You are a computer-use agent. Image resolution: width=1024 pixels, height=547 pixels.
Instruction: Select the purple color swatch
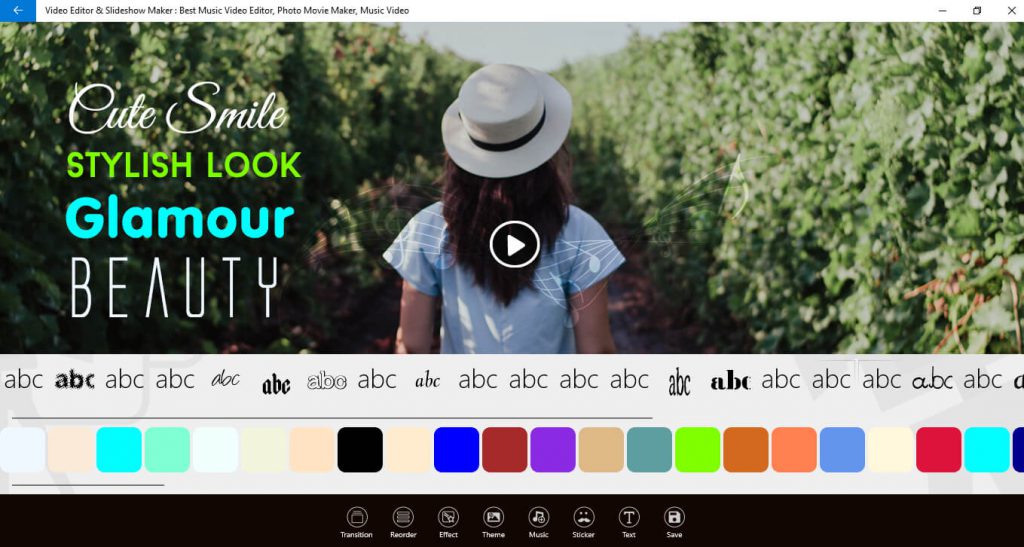(x=553, y=450)
